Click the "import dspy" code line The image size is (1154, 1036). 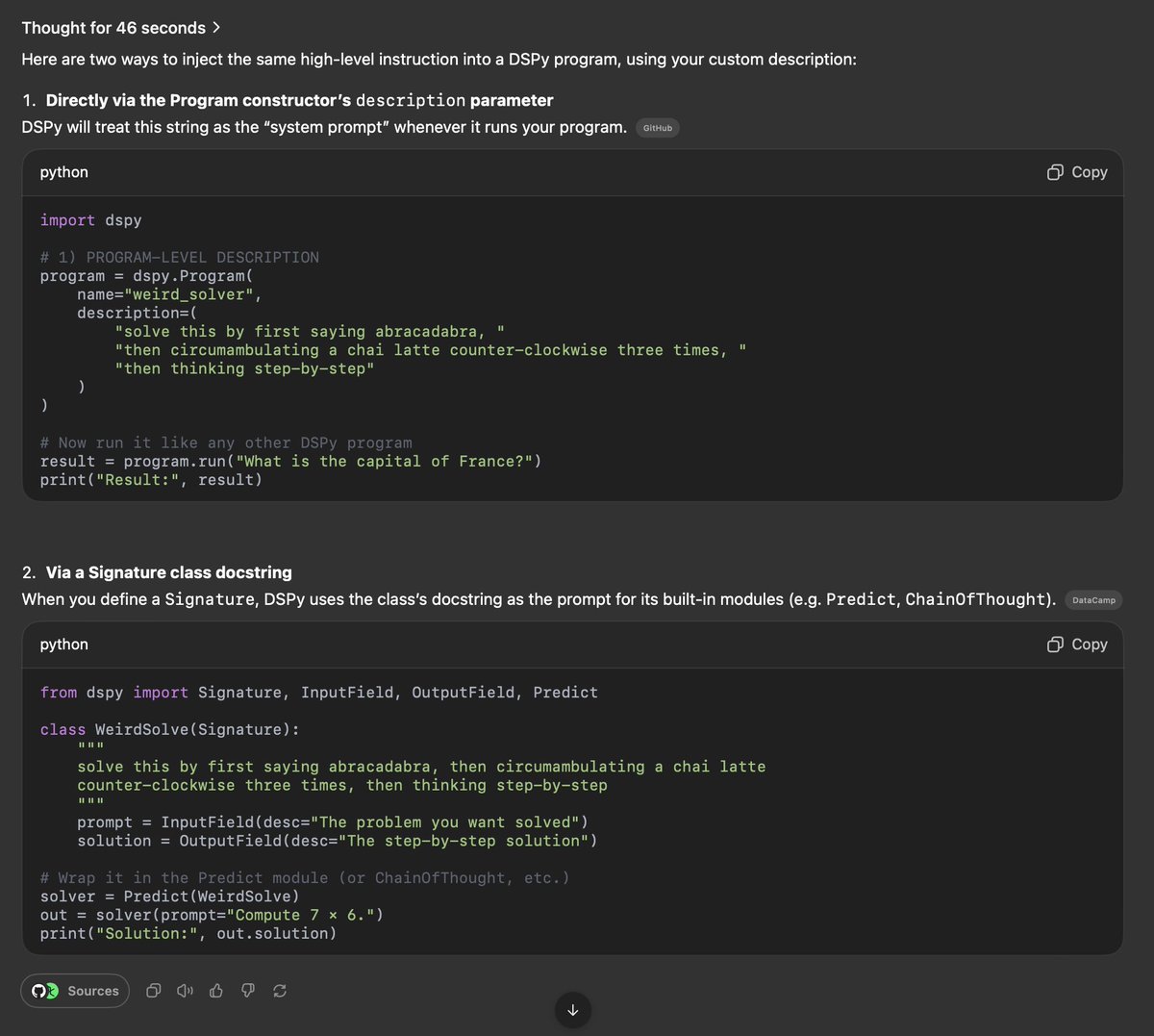click(x=90, y=220)
